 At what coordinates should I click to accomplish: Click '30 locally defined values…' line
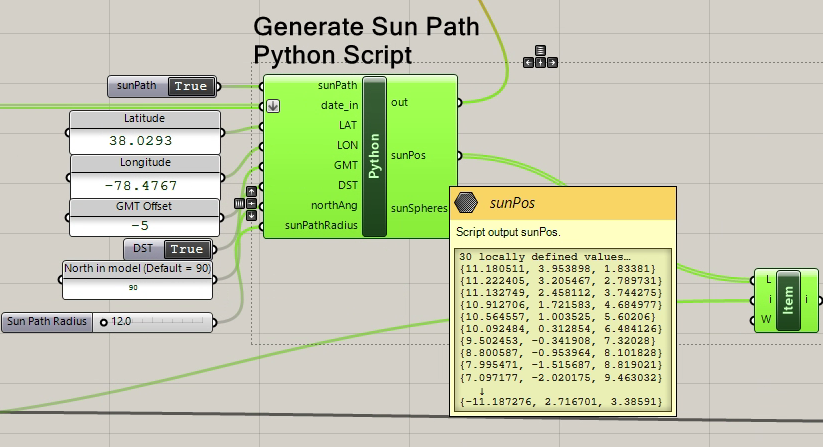pyautogui.click(x=545, y=257)
